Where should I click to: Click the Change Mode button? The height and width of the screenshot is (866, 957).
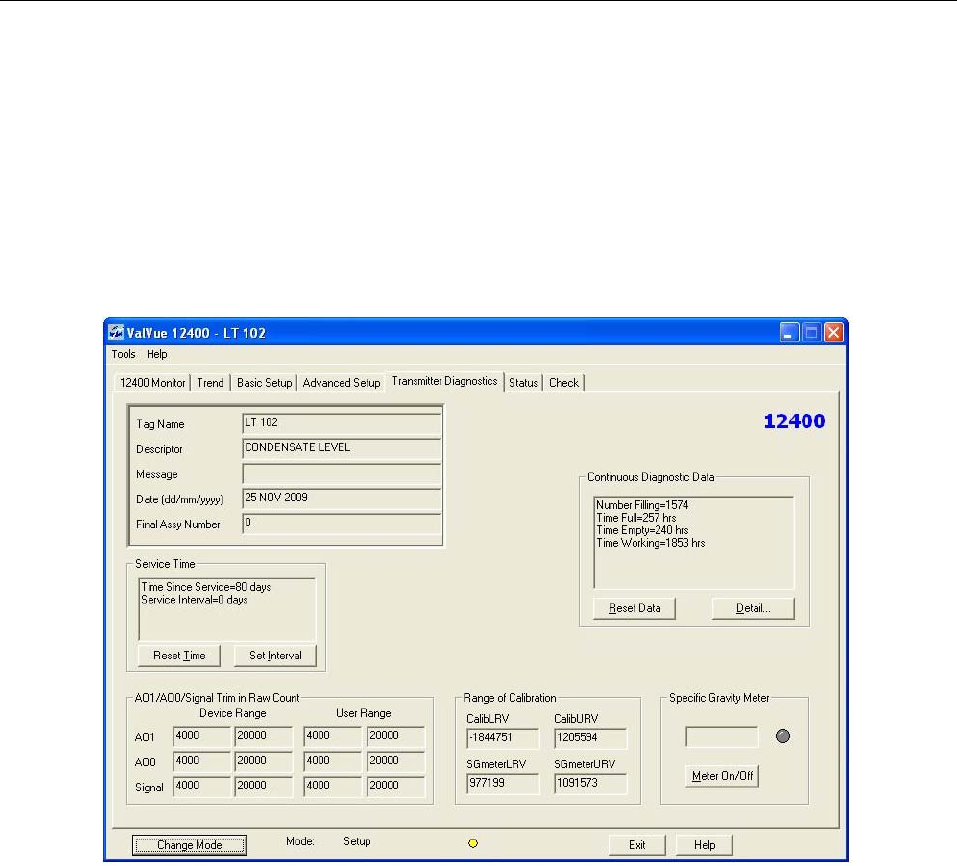click(x=189, y=845)
